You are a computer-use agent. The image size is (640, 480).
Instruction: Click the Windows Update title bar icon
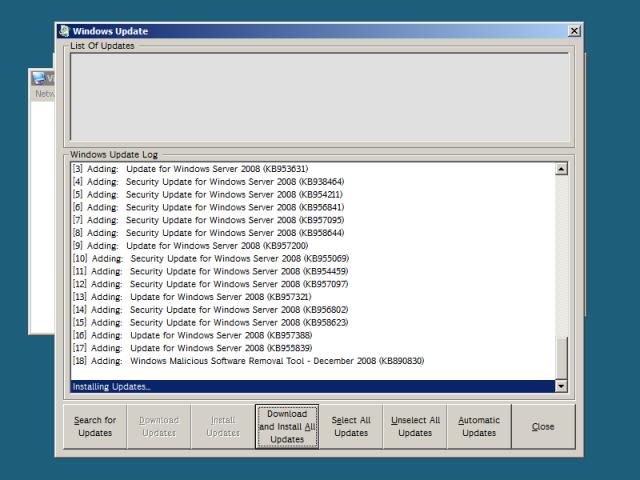pos(64,31)
